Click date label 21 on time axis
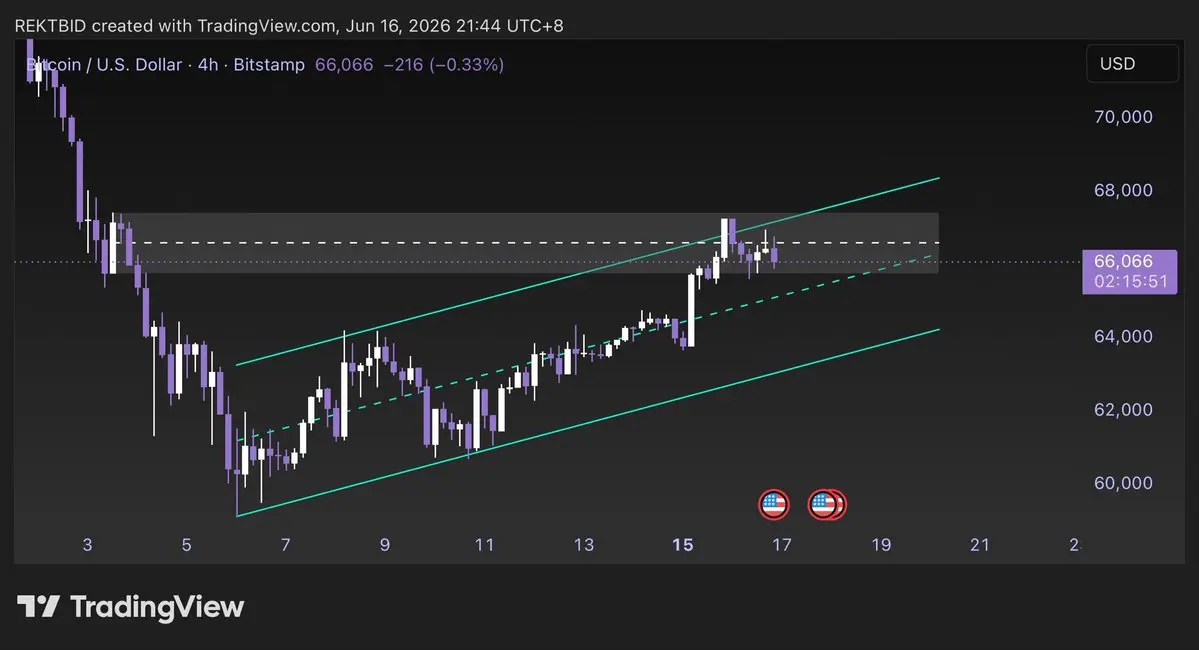 980,545
